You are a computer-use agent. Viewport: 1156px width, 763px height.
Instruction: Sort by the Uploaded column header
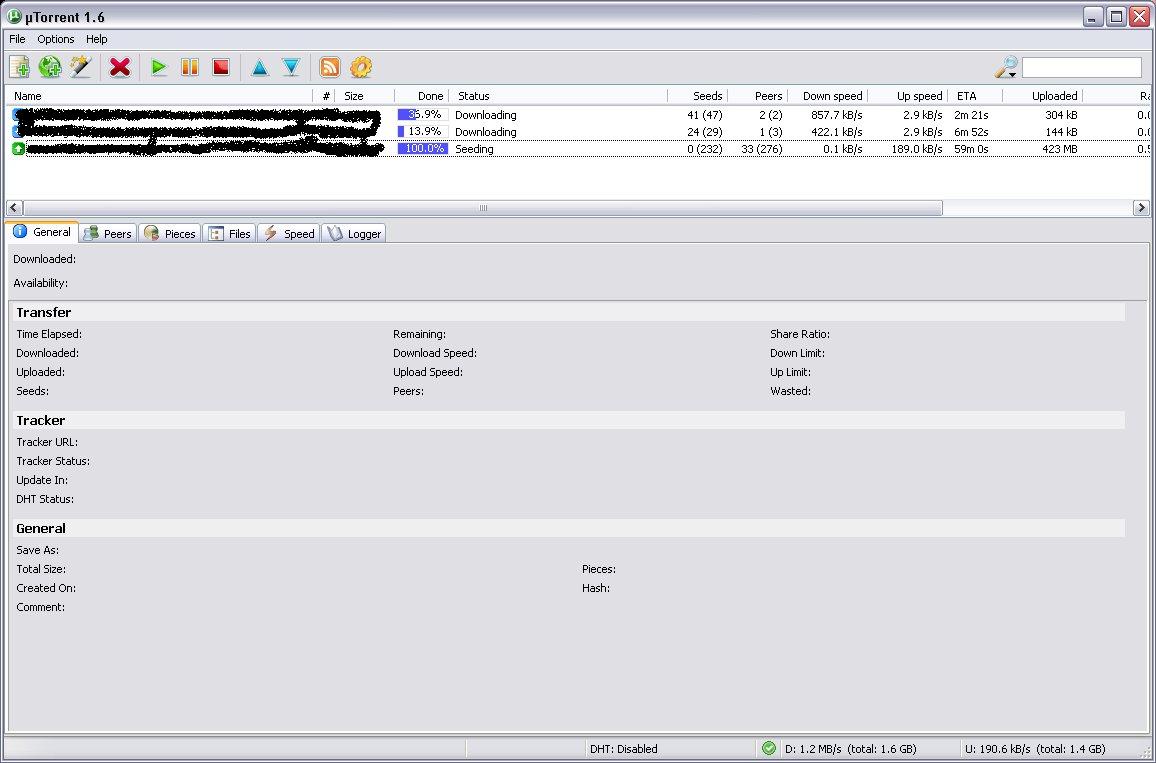pyautogui.click(x=1042, y=96)
